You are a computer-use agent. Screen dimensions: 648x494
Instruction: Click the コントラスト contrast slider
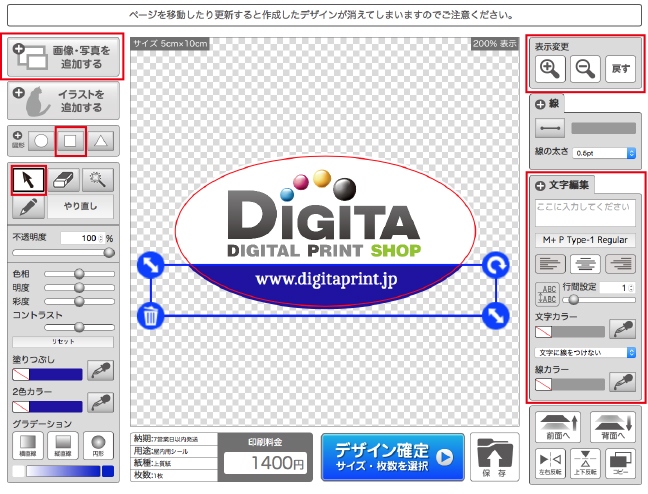[79, 327]
